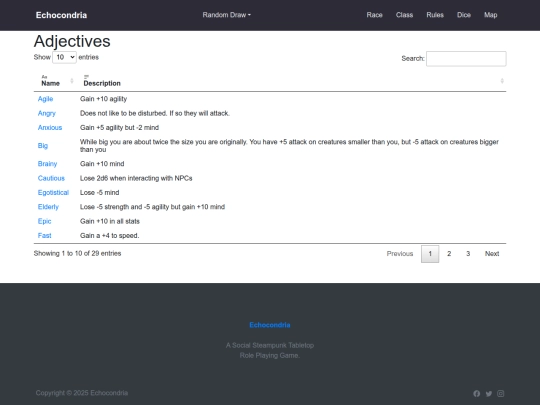Click the 'Gain a +4 to speed.' description

pos(110,236)
